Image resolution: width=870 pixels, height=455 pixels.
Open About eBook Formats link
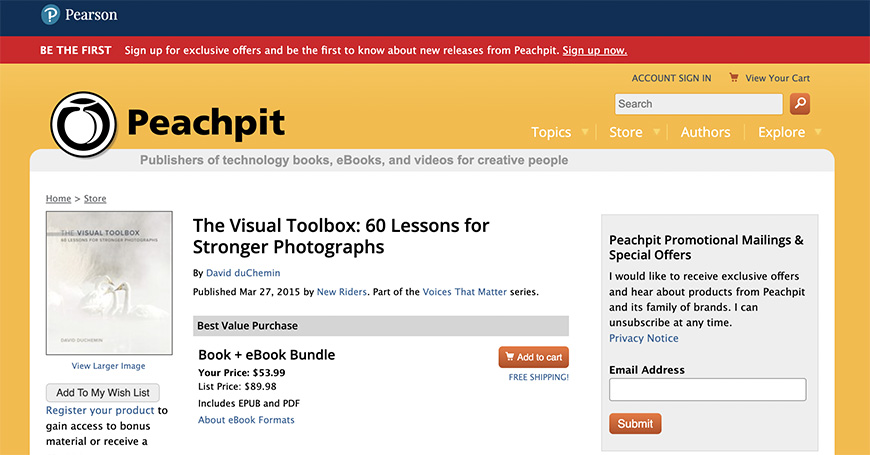[x=246, y=420]
